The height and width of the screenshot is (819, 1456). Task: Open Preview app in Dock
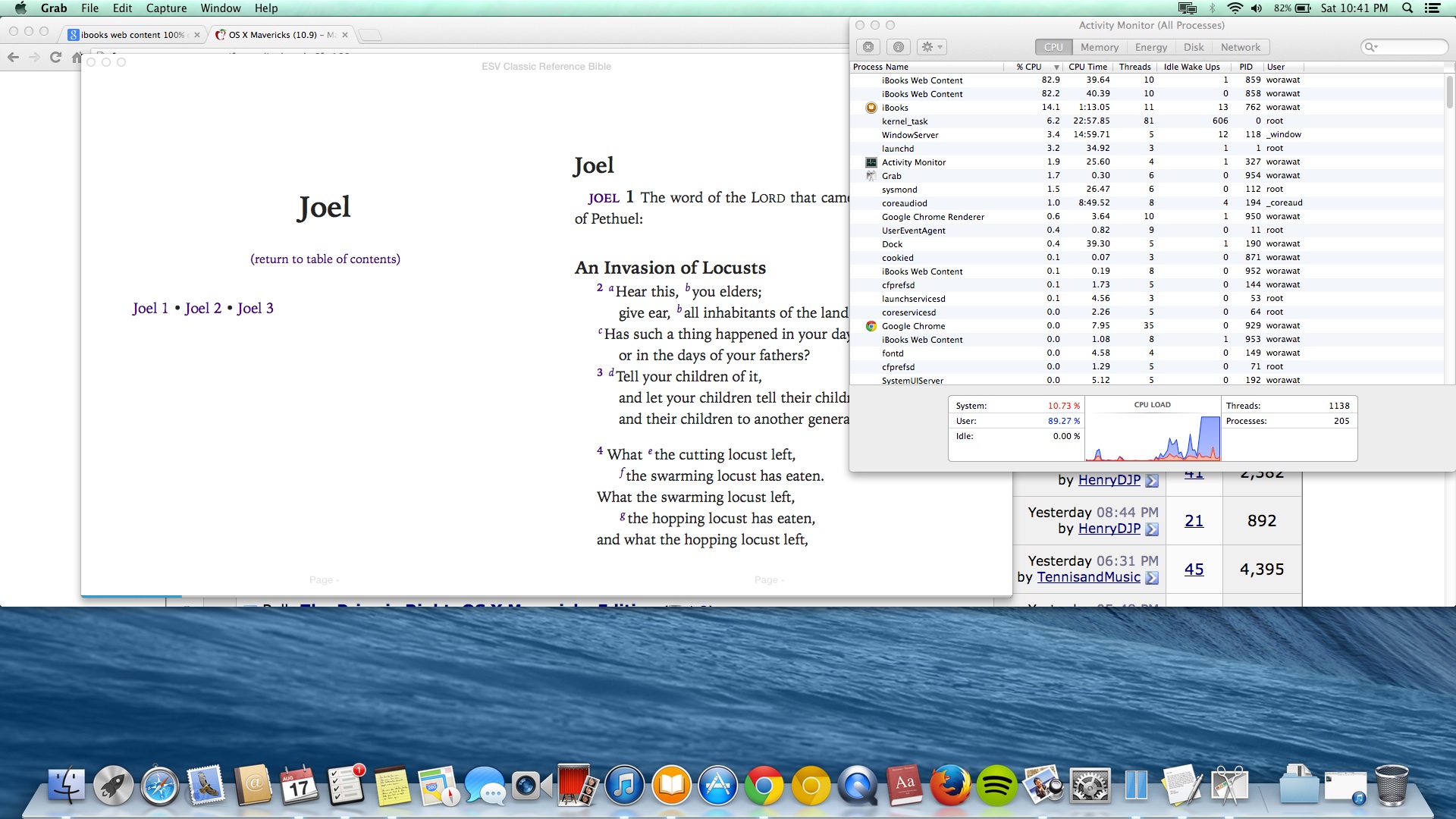(x=1043, y=785)
